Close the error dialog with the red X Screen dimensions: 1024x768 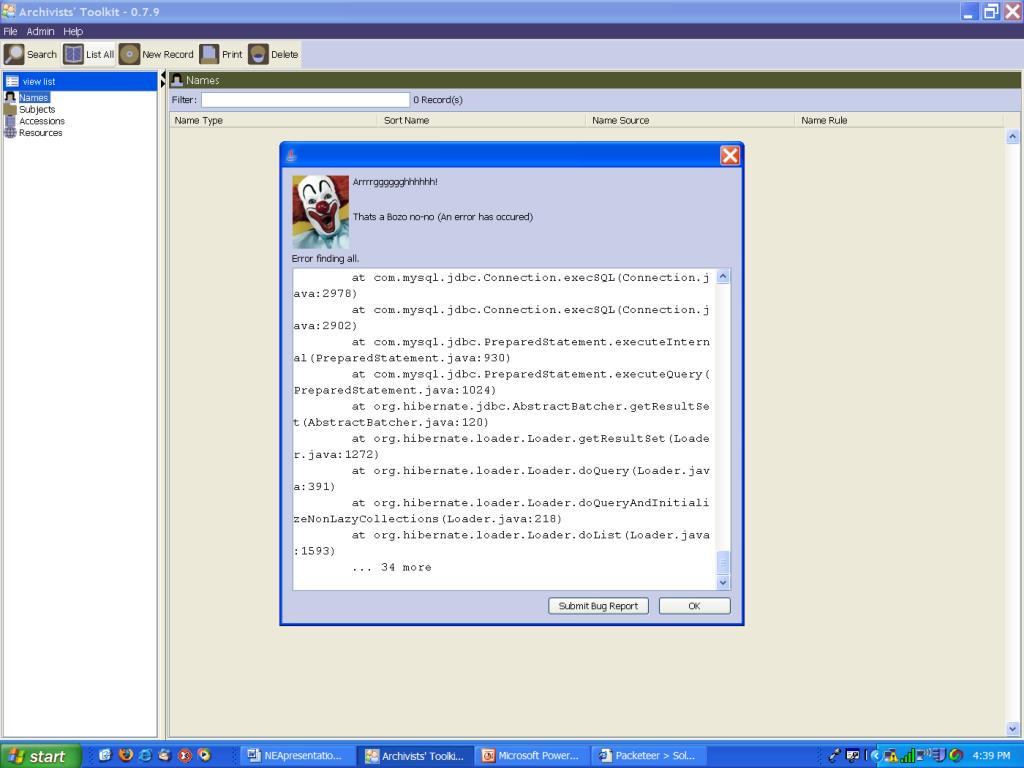[x=729, y=155]
